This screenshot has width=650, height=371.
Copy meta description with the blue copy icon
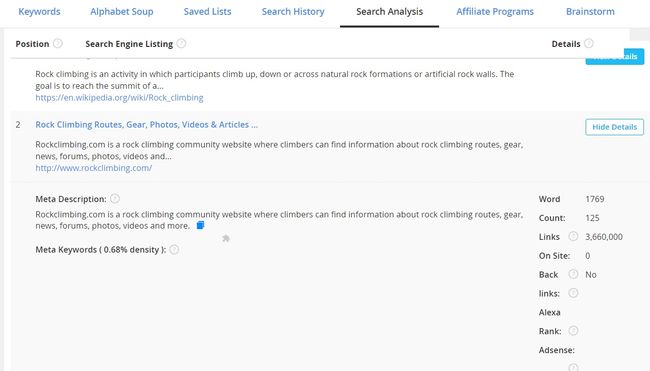point(200,225)
